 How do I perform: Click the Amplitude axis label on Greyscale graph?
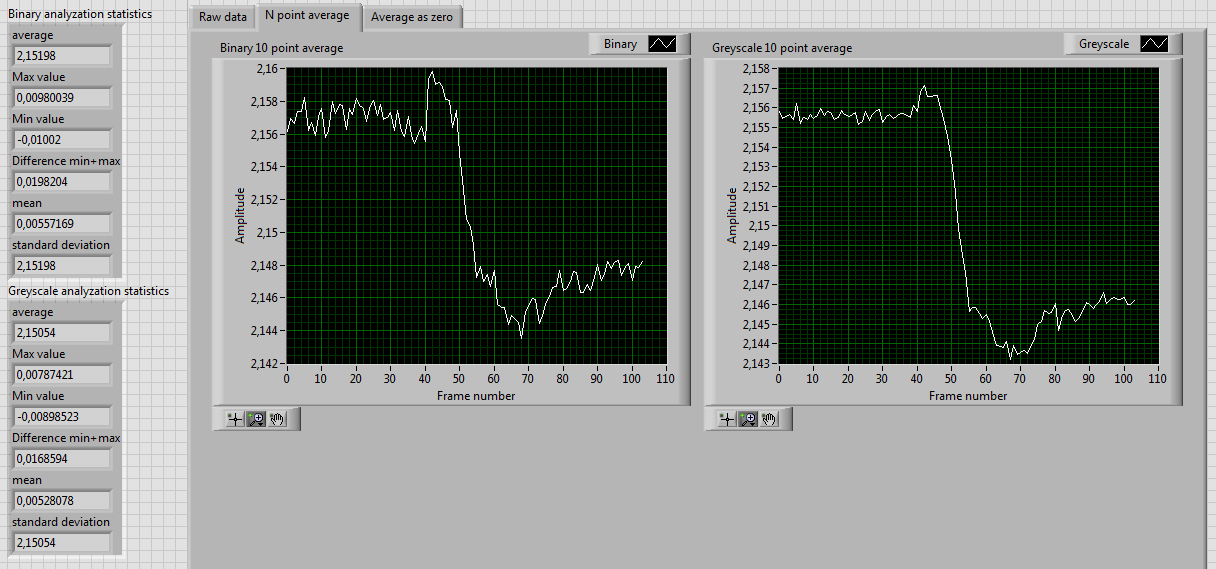point(732,216)
